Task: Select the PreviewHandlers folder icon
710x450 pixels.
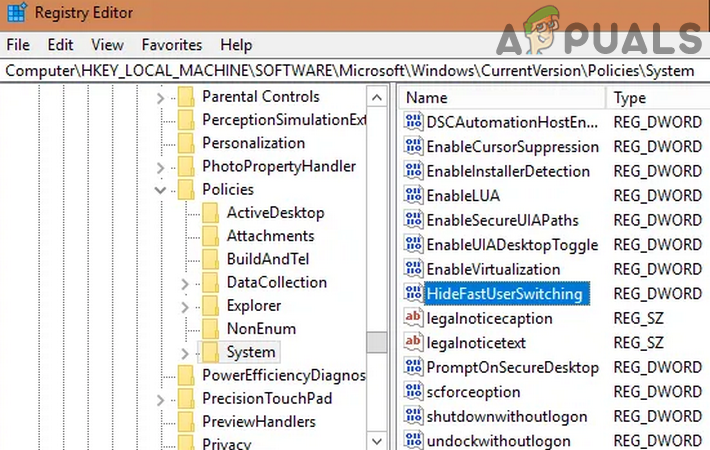Action: [186, 421]
